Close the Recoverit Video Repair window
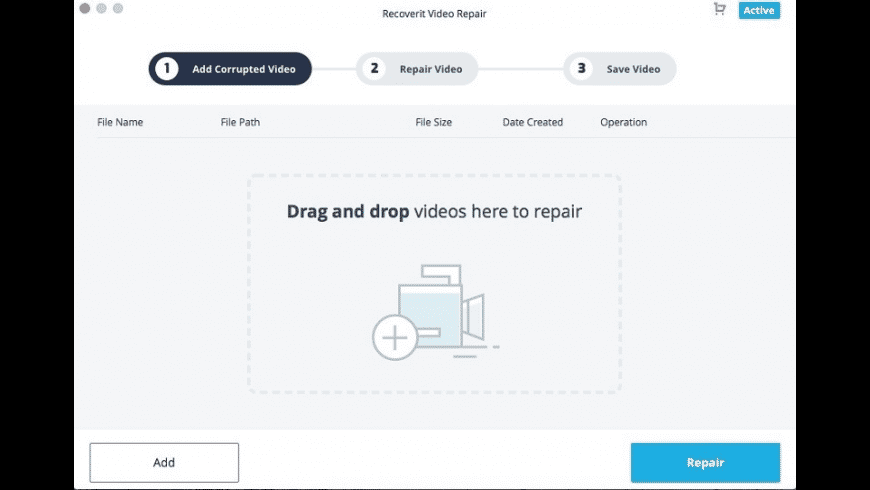Screen dimensions: 870x490 tap(85, 8)
